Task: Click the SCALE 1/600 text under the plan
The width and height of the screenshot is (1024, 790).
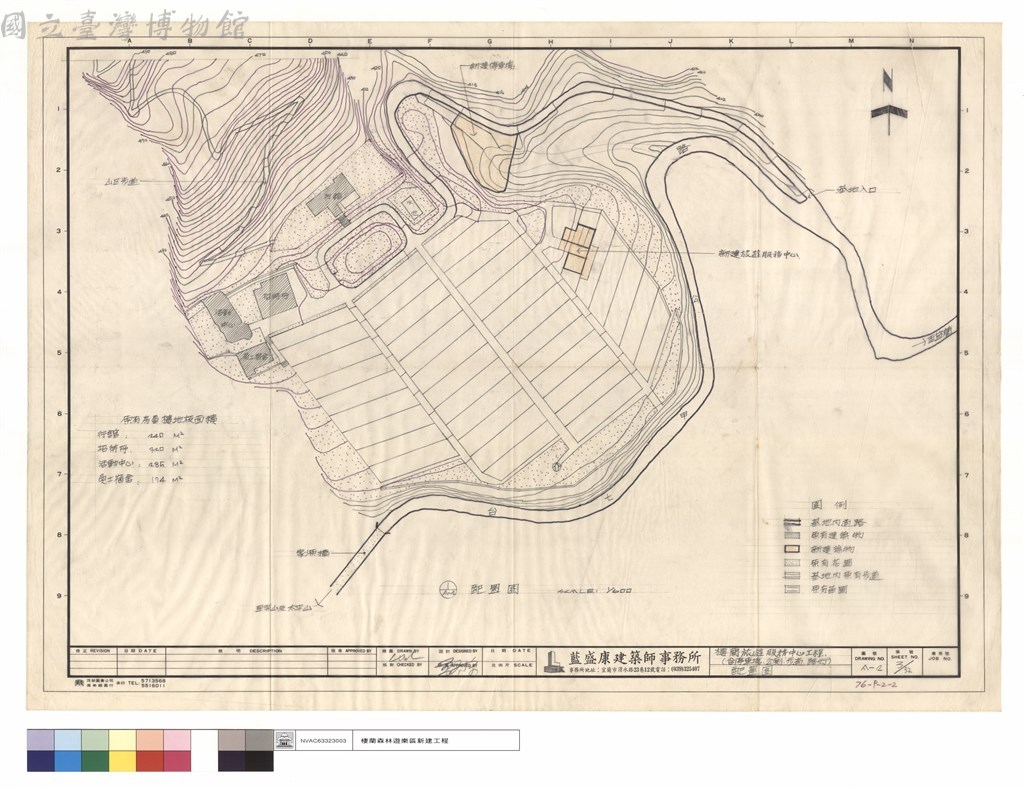Action: pos(594,590)
